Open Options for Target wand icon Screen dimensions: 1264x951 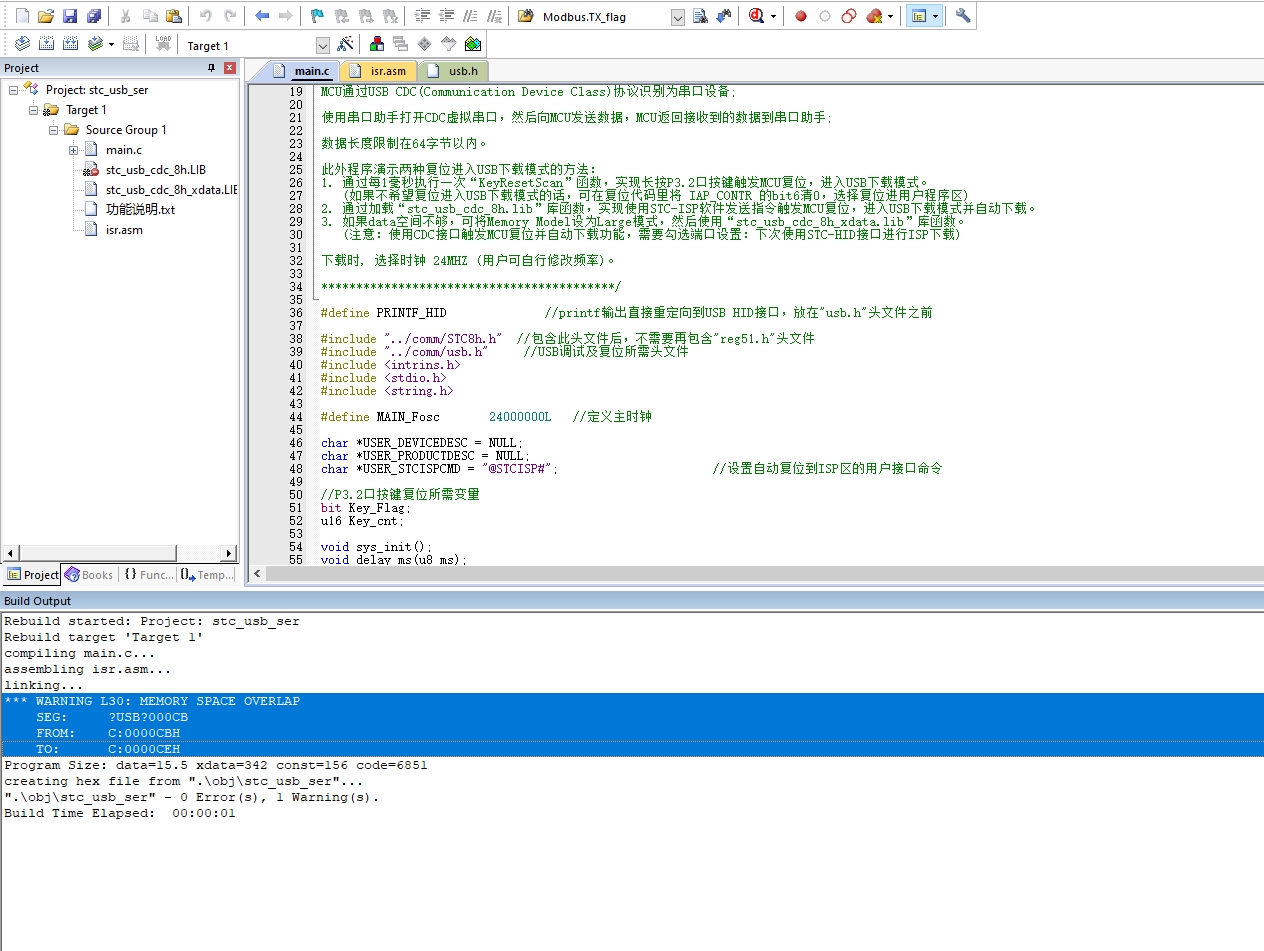tap(345, 44)
